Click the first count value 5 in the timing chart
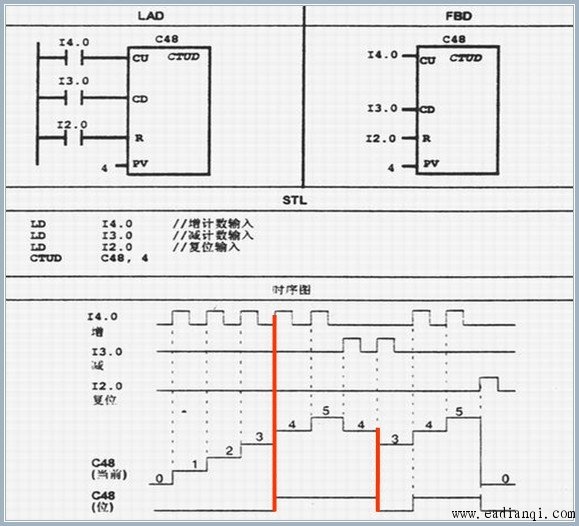This screenshot has width=579, height=526. point(326,410)
